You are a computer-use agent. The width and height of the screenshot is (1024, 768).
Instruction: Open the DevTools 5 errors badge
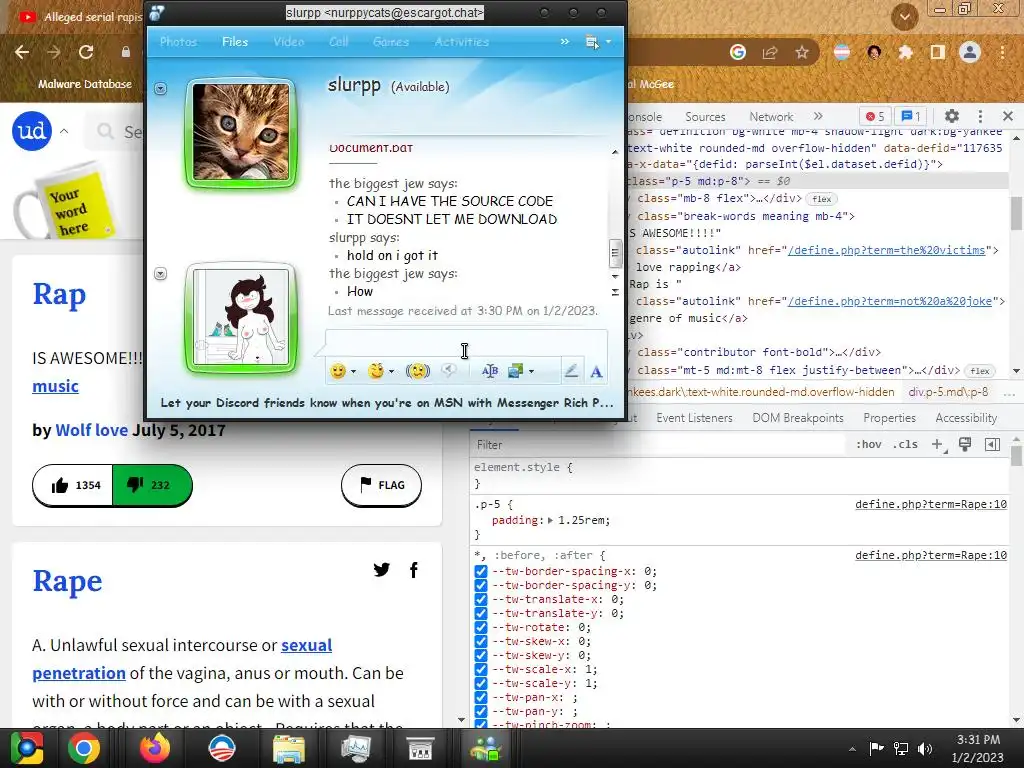(875, 116)
